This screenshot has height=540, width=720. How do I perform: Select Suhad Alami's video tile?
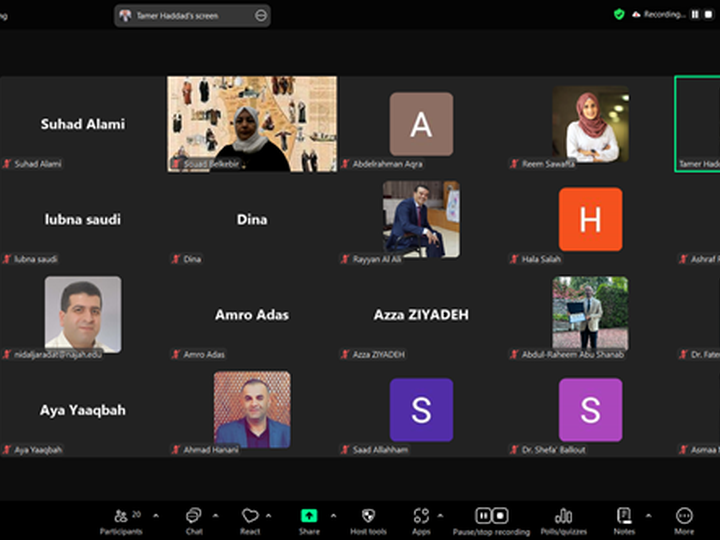click(x=83, y=124)
